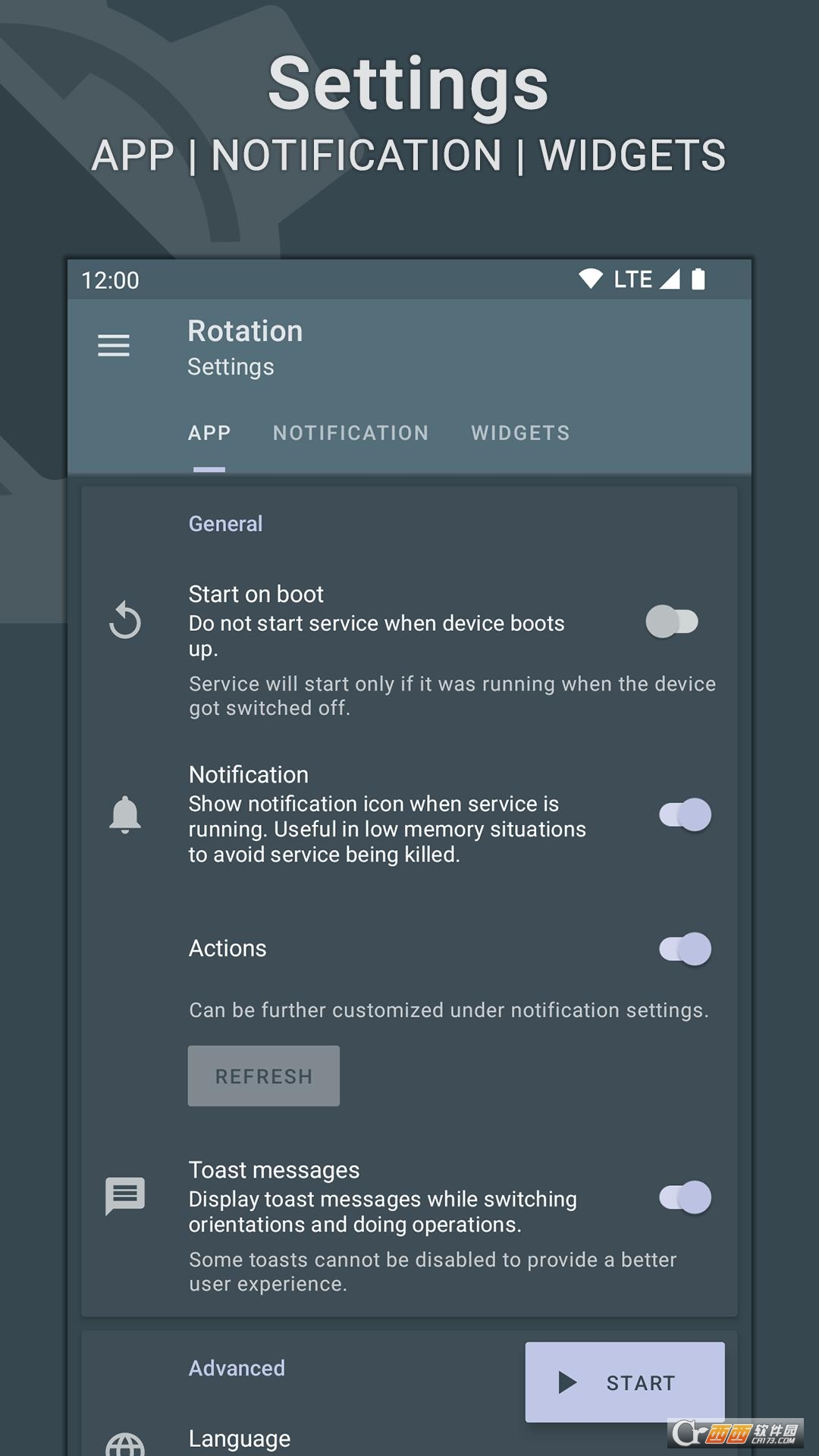Disable the Toast messages switch
Image resolution: width=819 pixels, height=1456 pixels.
(685, 1197)
